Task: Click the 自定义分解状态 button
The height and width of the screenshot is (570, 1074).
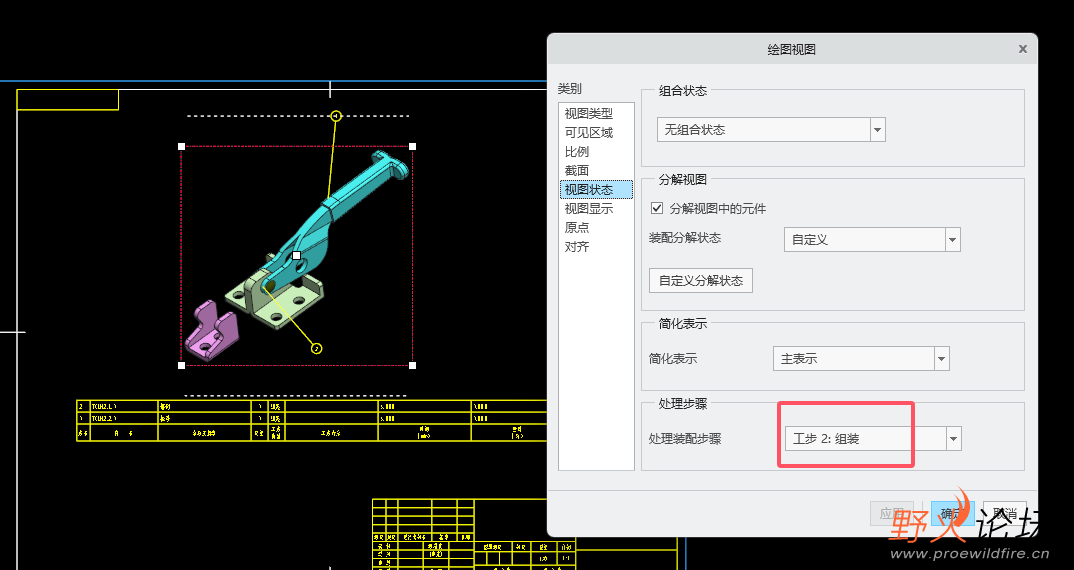Action: (x=701, y=281)
